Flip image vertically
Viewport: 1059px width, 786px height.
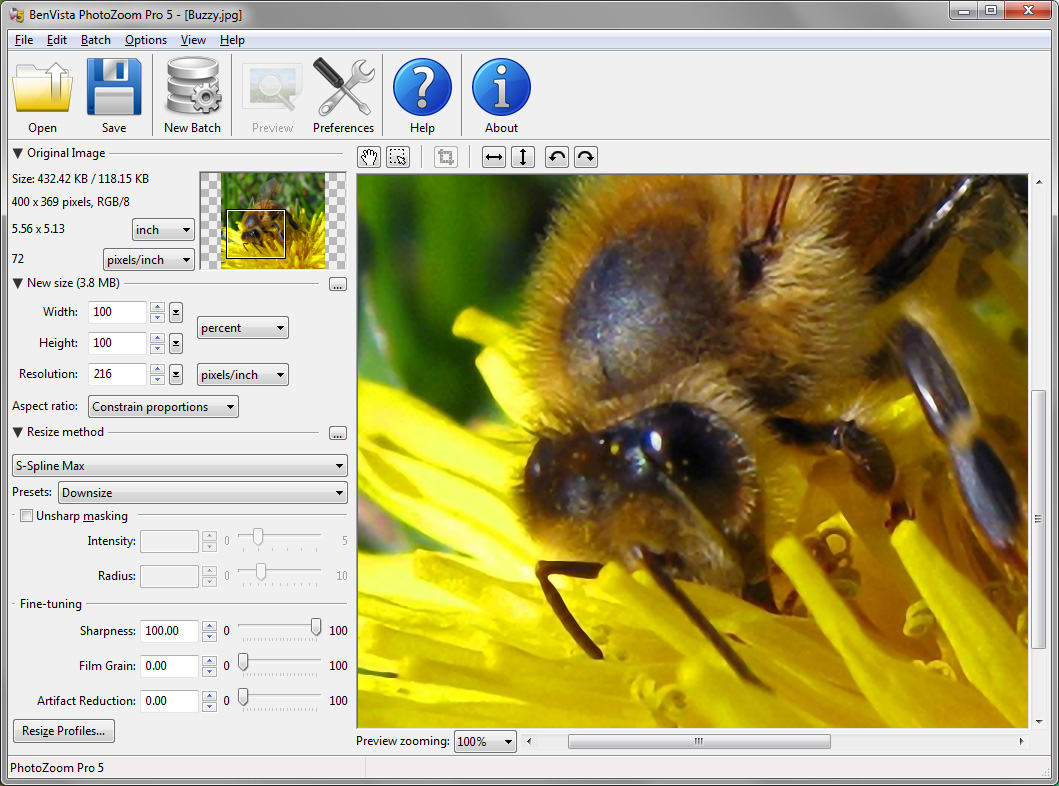pyautogui.click(x=523, y=157)
